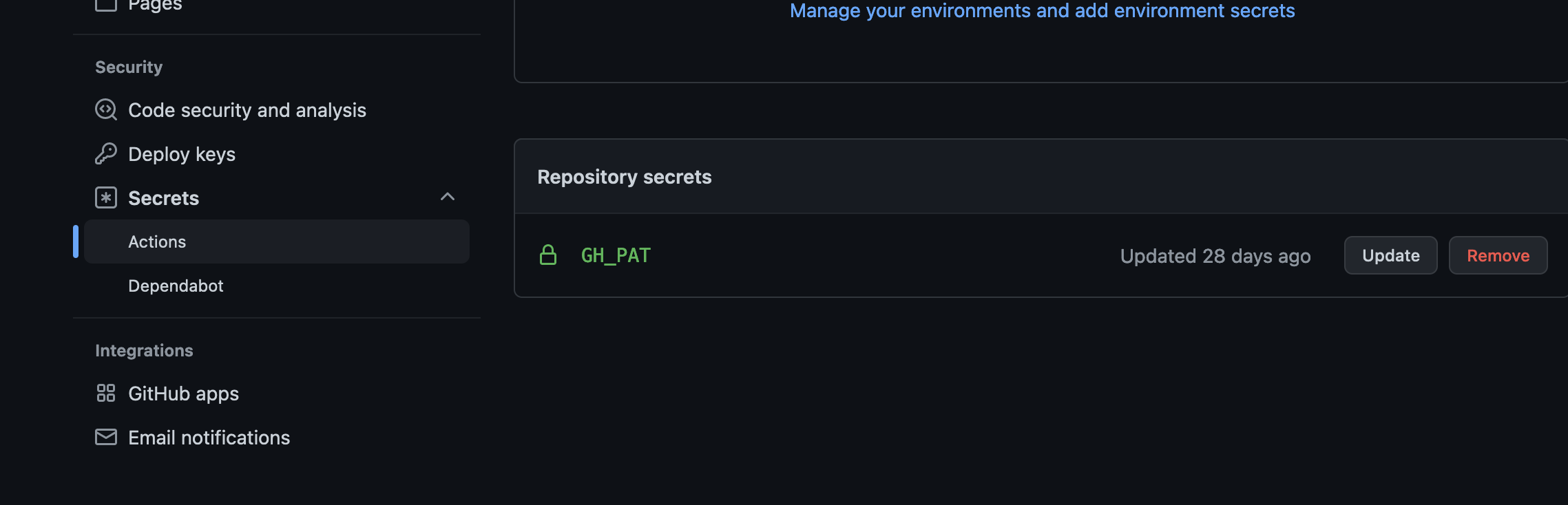Click the Deploy keys key icon
This screenshot has height=505, width=1568.
105,154
